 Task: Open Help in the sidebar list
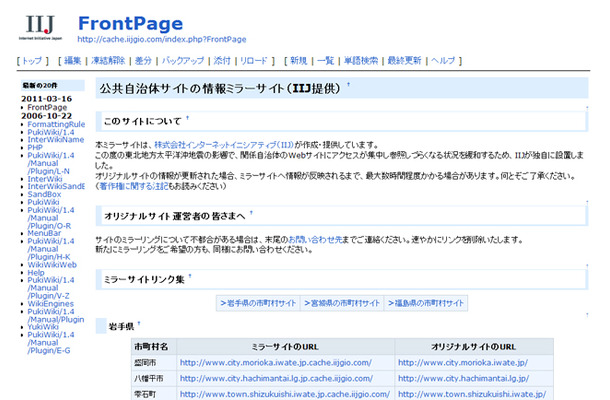[36, 272]
